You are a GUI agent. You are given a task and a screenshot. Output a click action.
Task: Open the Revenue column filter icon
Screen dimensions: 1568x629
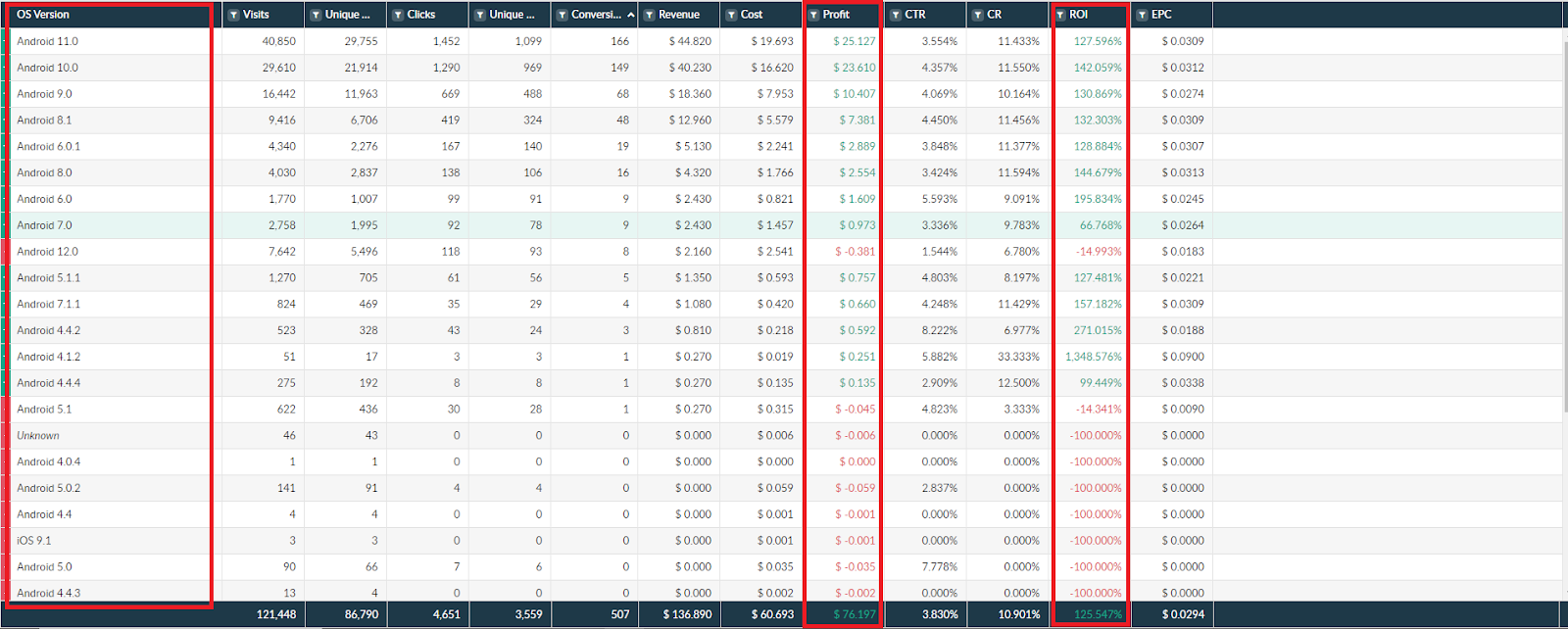click(649, 15)
